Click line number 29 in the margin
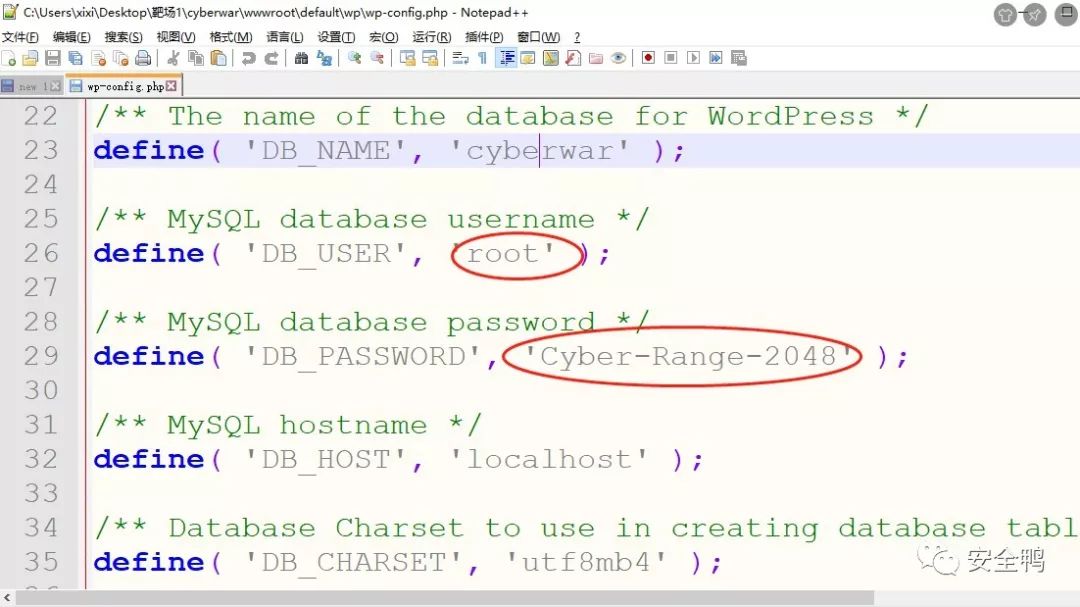 pos(41,356)
